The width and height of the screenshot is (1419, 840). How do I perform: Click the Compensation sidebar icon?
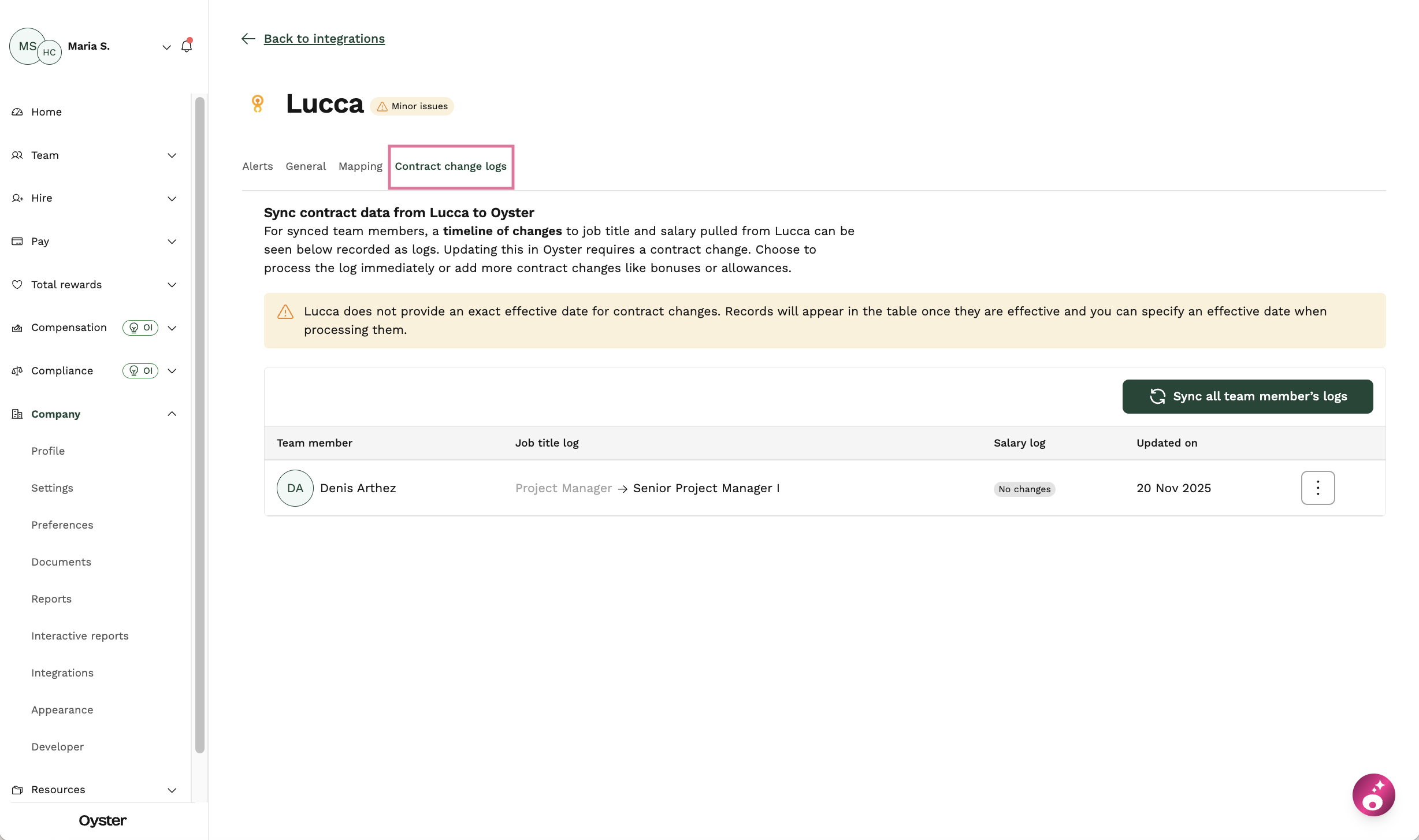click(x=17, y=328)
